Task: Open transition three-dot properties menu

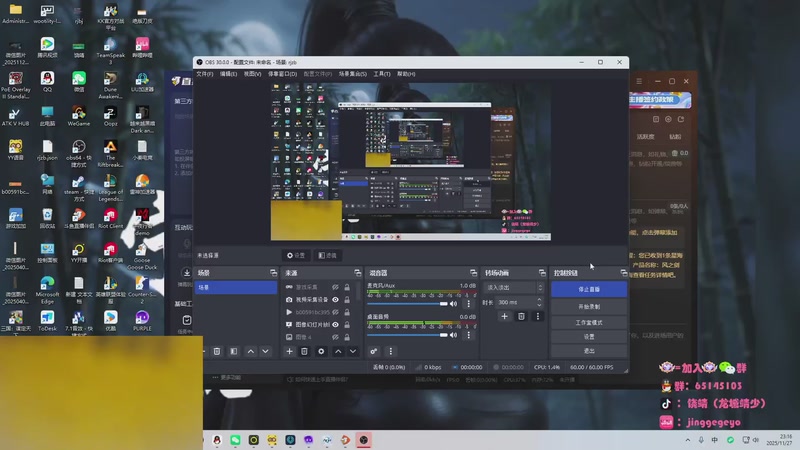Action: (537, 316)
